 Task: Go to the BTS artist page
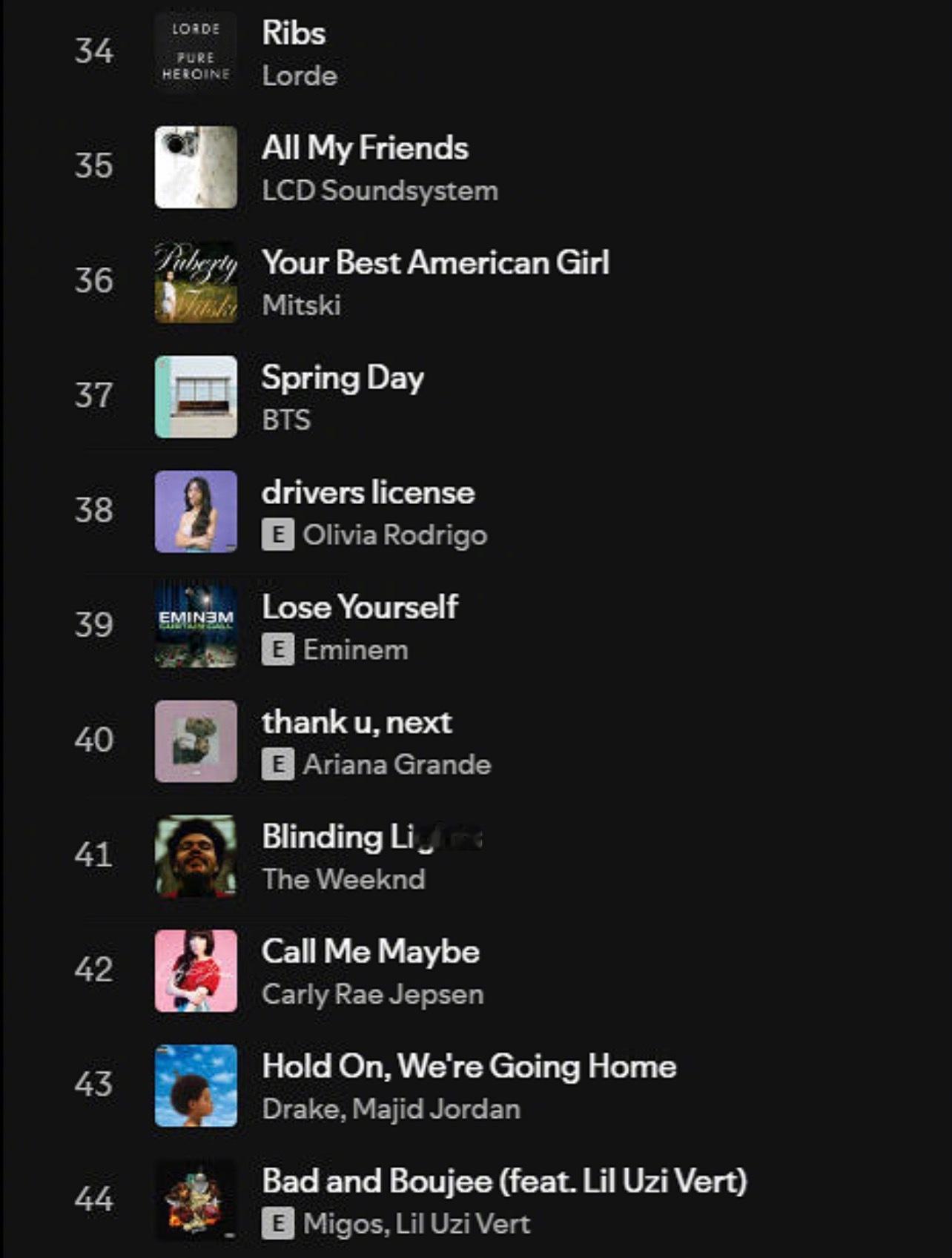(286, 420)
